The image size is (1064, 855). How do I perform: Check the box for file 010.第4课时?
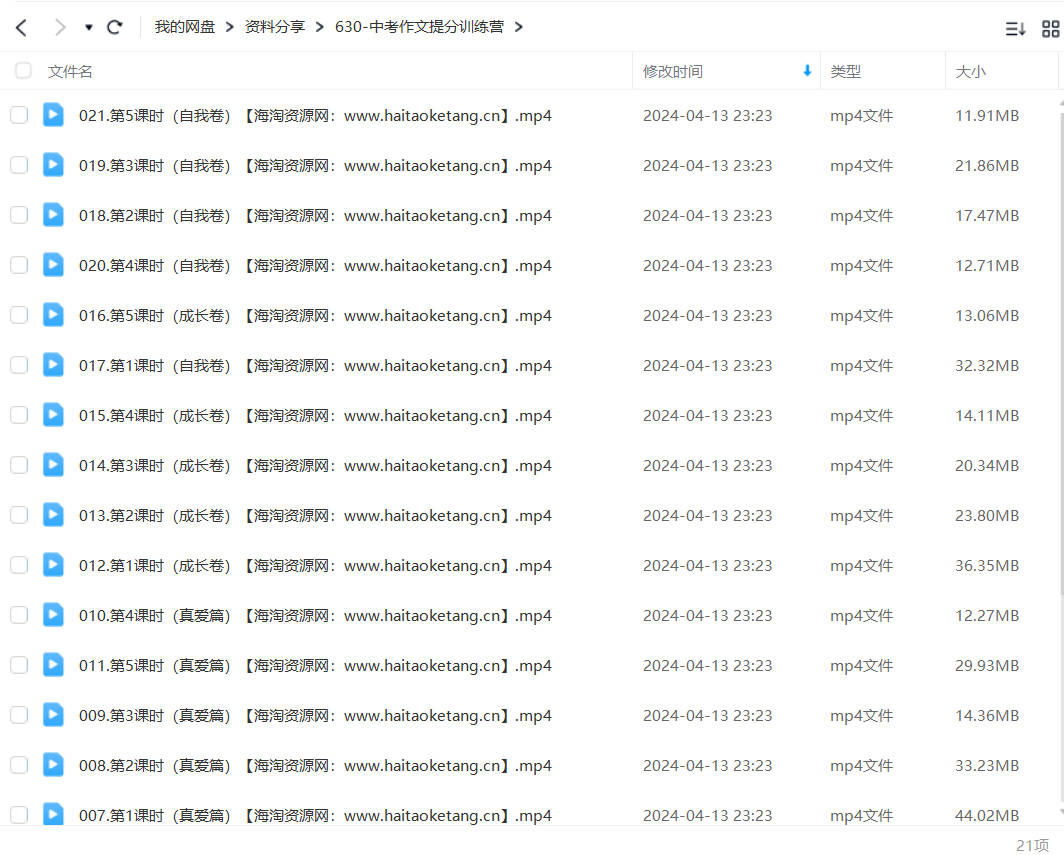pos(19,615)
